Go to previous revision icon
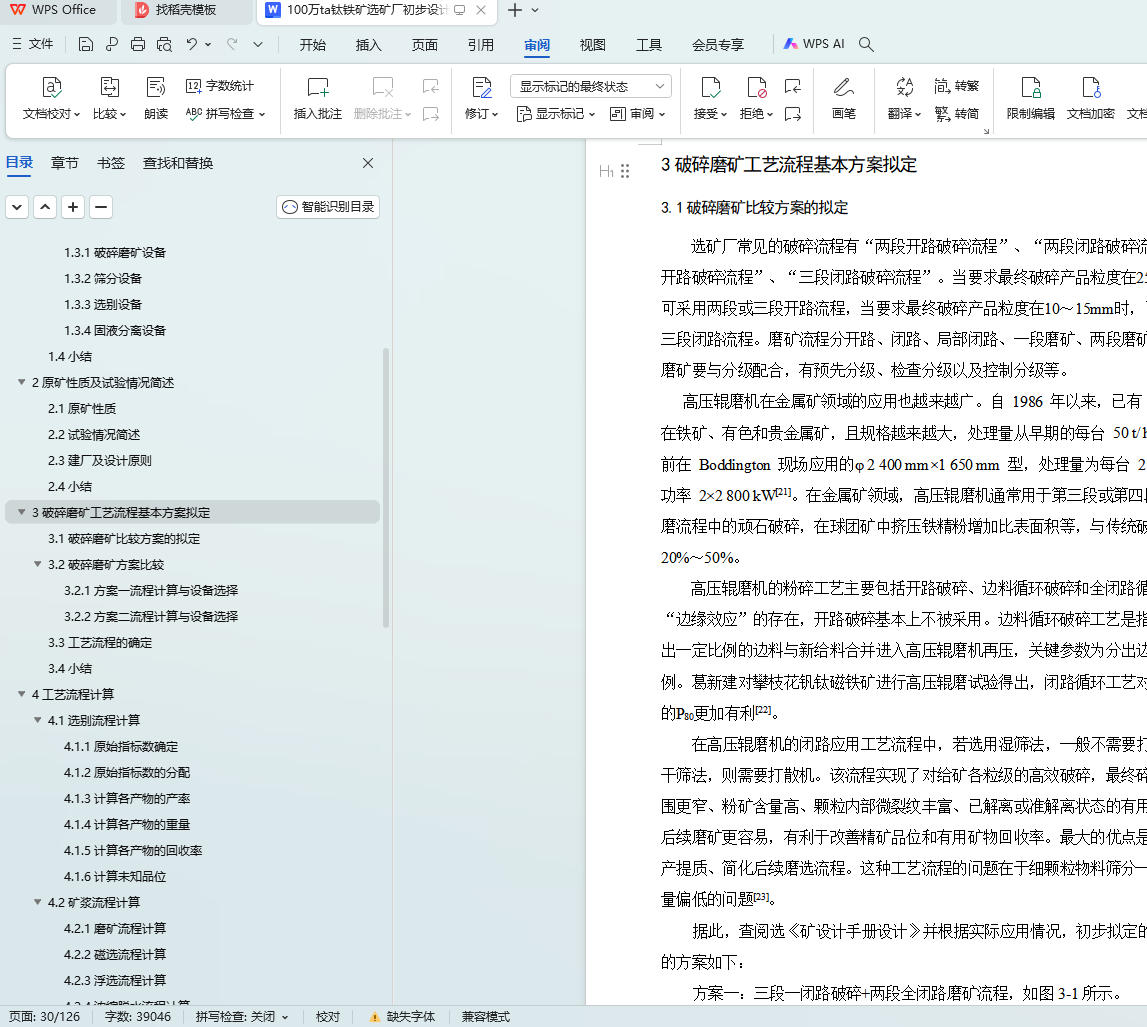 [793, 87]
